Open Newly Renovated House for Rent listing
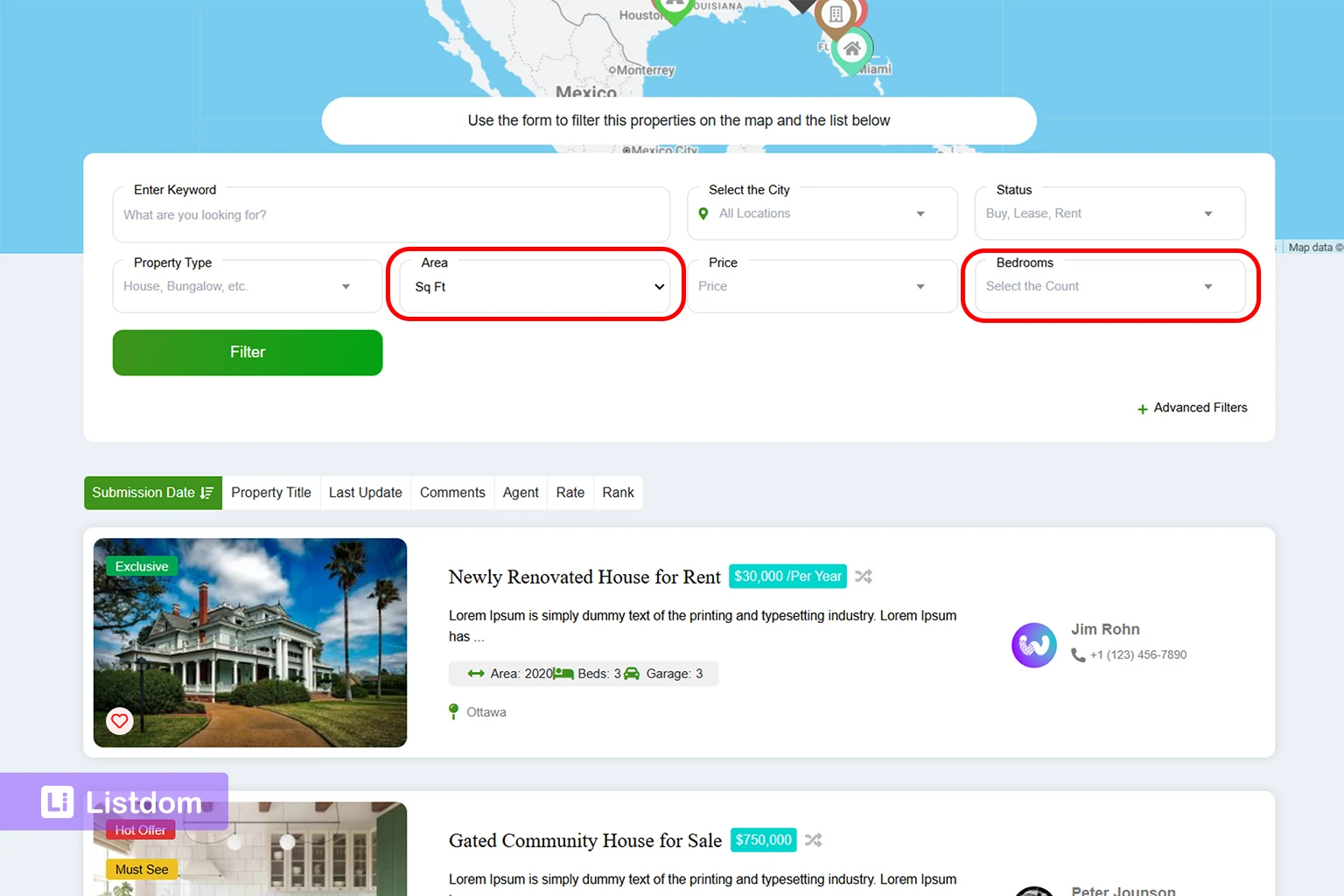The image size is (1344, 896). [584, 577]
